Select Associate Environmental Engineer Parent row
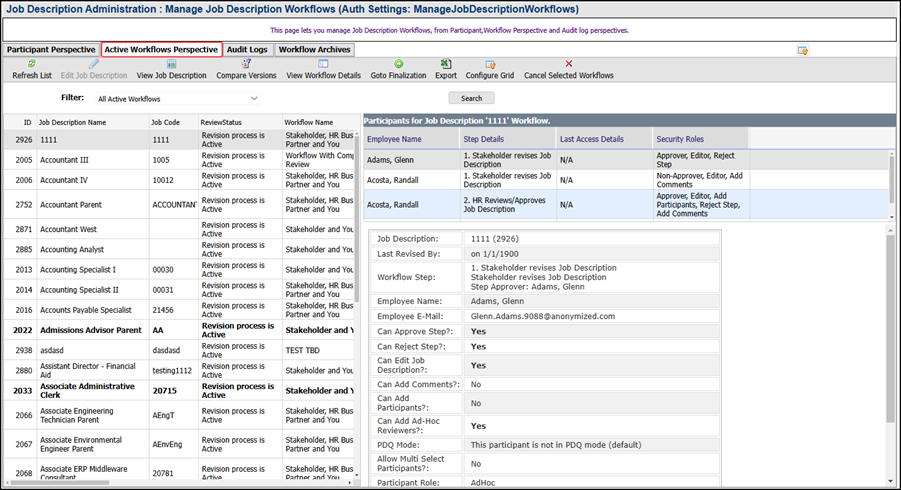The width and height of the screenshot is (901, 490). pyautogui.click(x=179, y=444)
